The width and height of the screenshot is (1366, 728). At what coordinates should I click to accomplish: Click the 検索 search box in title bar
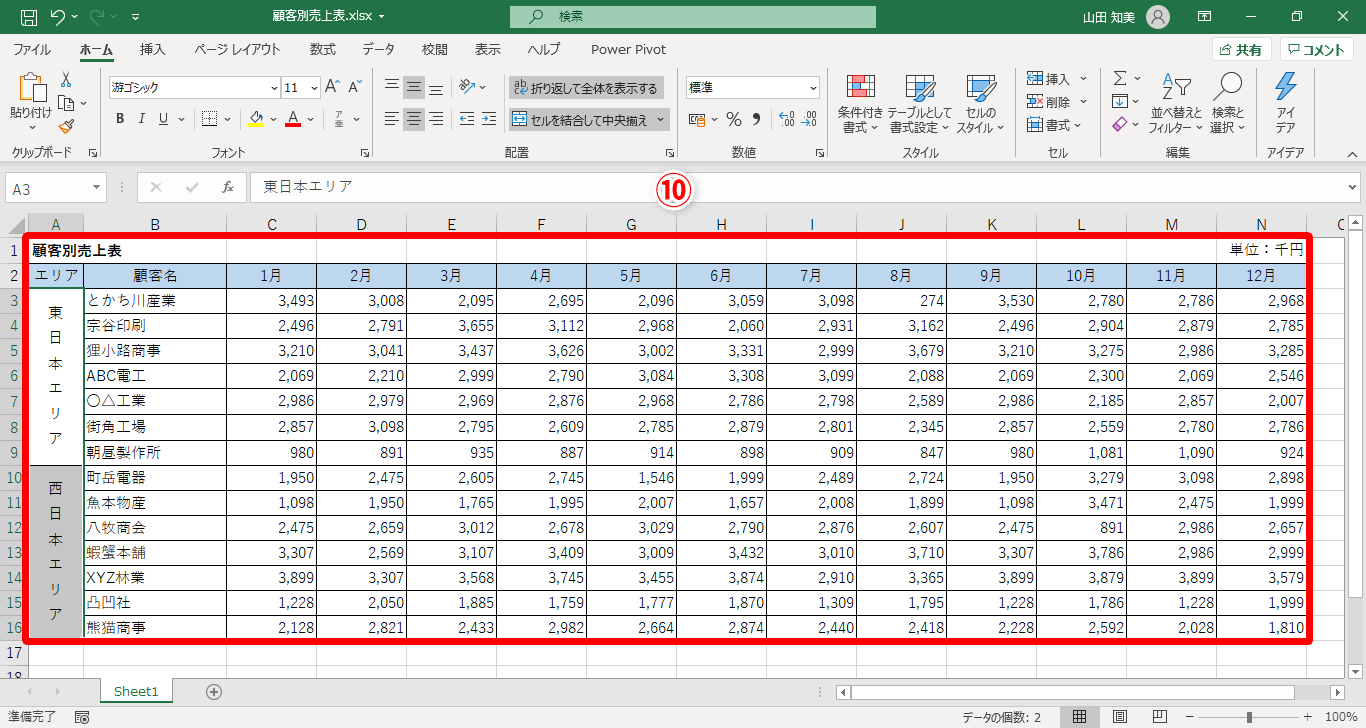point(692,17)
